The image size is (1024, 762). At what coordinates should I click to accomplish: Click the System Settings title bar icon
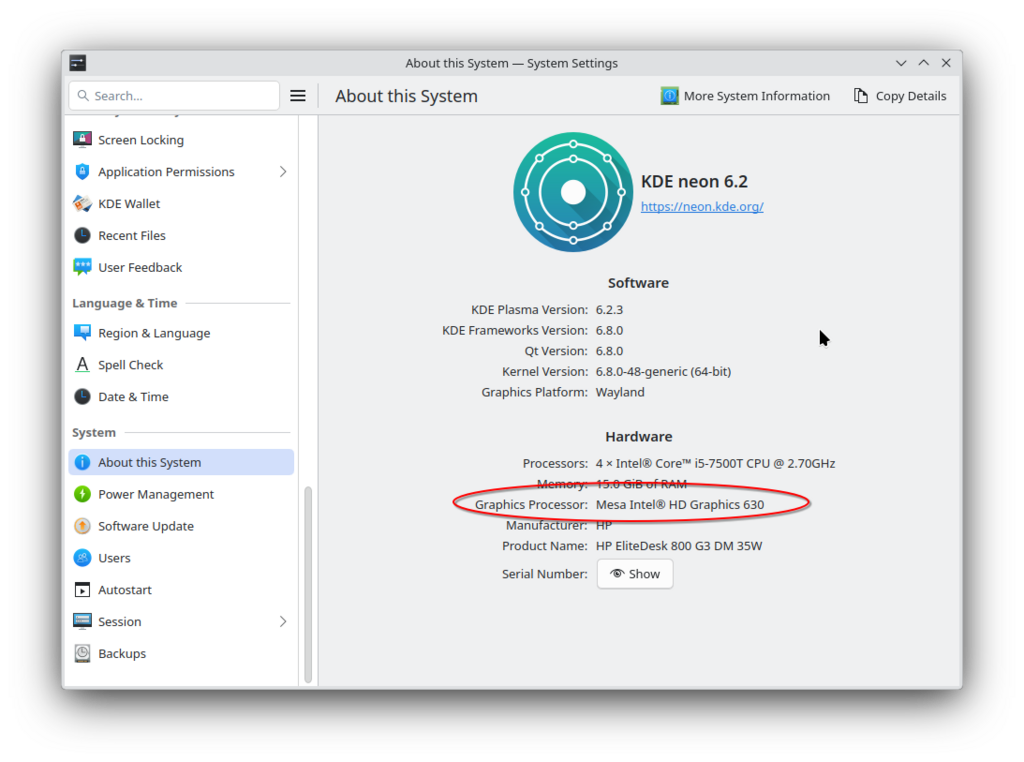[78, 63]
